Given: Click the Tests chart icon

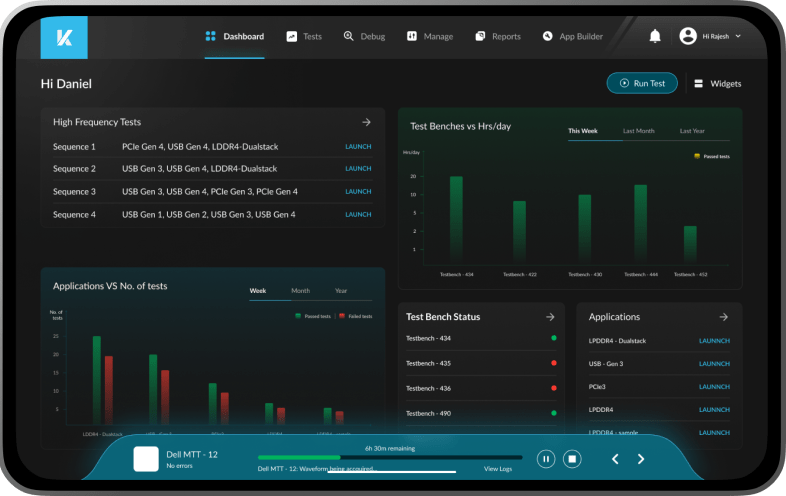Looking at the screenshot, I should (292, 37).
